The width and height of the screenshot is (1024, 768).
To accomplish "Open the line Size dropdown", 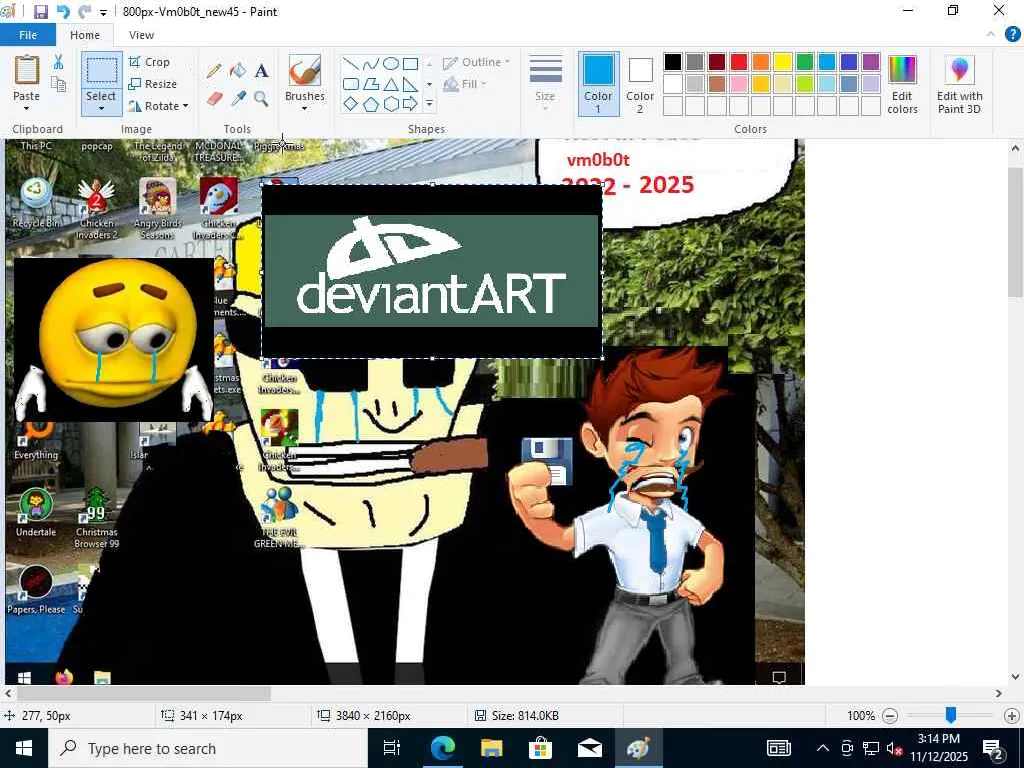I will pyautogui.click(x=545, y=84).
